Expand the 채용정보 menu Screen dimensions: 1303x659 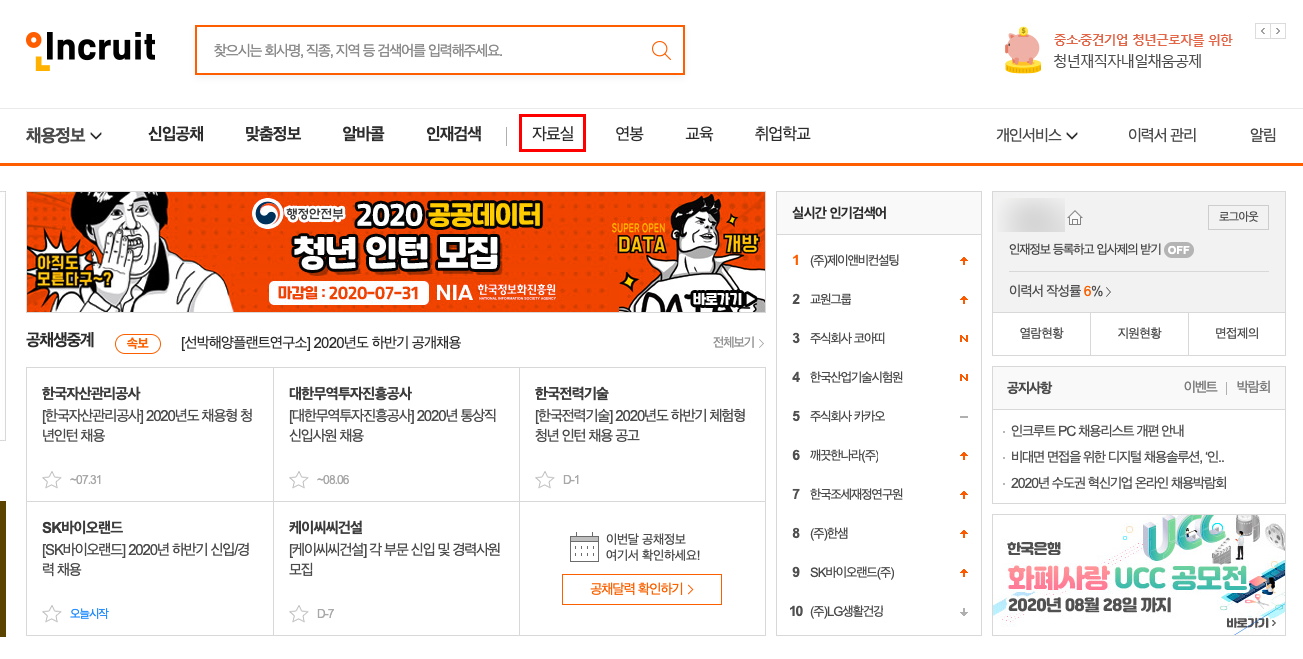(64, 135)
